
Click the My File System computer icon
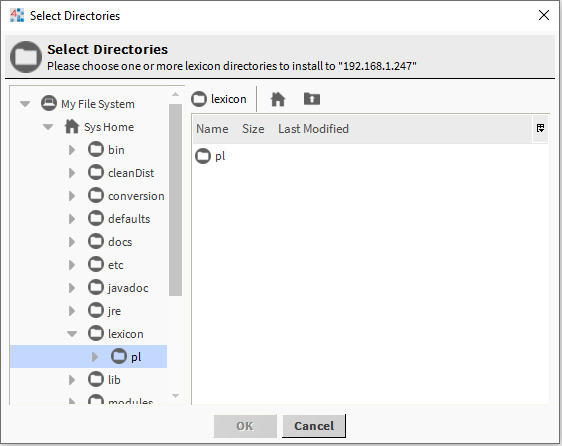click(x=49, y=103)
